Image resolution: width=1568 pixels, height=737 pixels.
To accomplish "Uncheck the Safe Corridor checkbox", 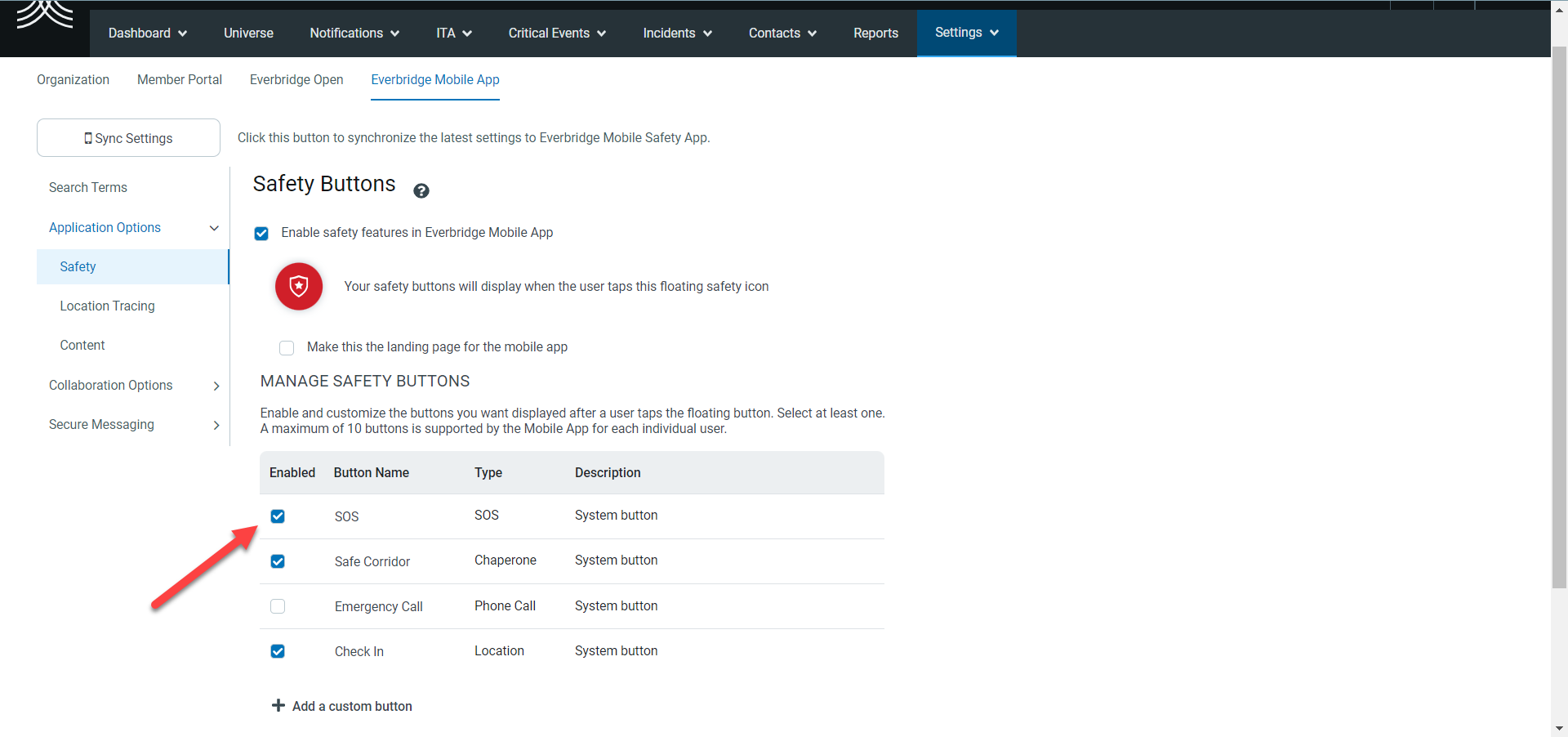I will 278,561.
